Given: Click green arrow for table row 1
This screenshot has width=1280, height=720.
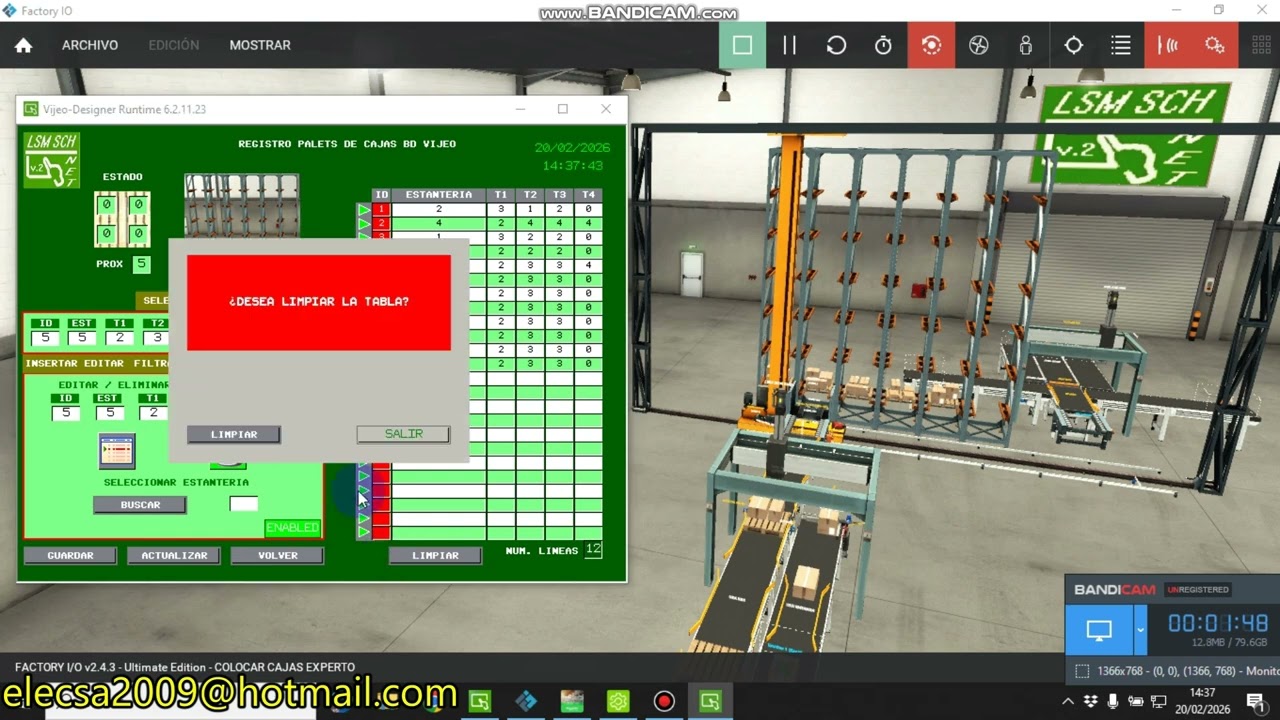Looking at the screenshot, I should (364, 210).
